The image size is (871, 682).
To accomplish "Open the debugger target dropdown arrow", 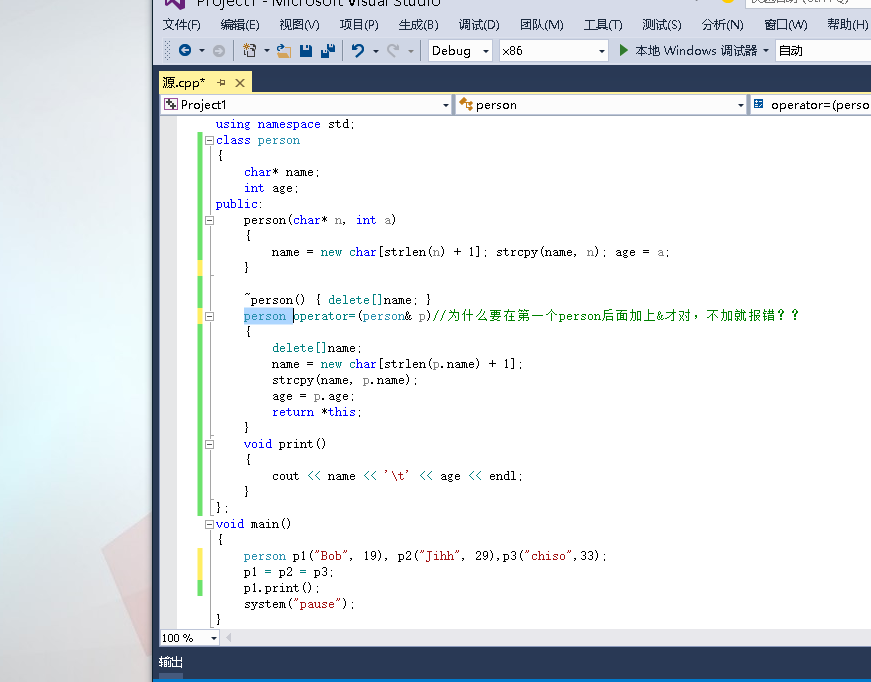I will tap(766, 51).
